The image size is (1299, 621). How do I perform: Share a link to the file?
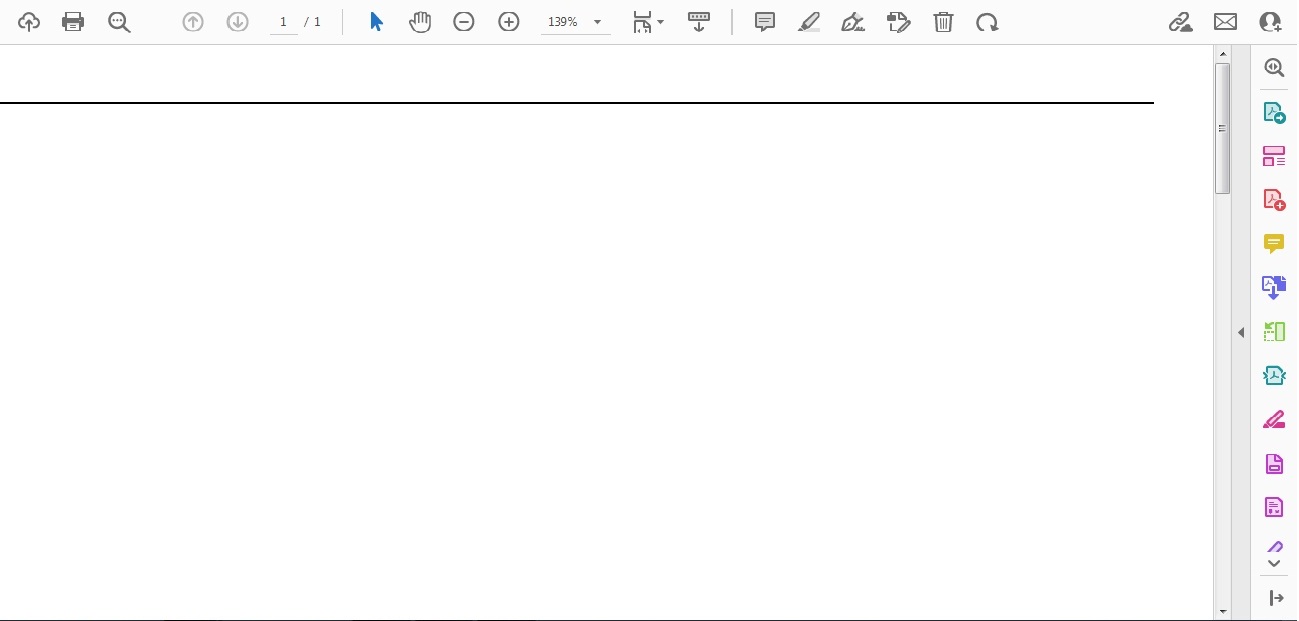1181,22
